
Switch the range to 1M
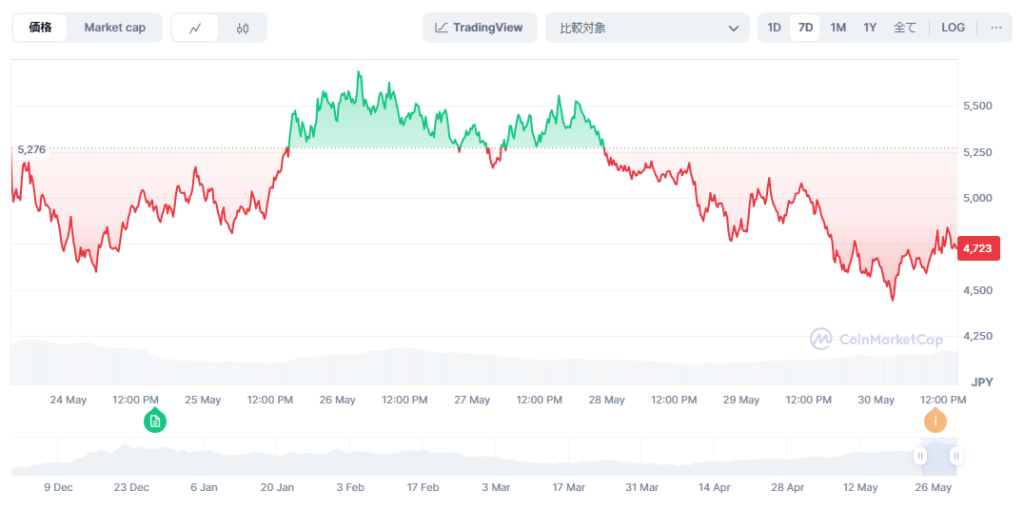point(838,28)
